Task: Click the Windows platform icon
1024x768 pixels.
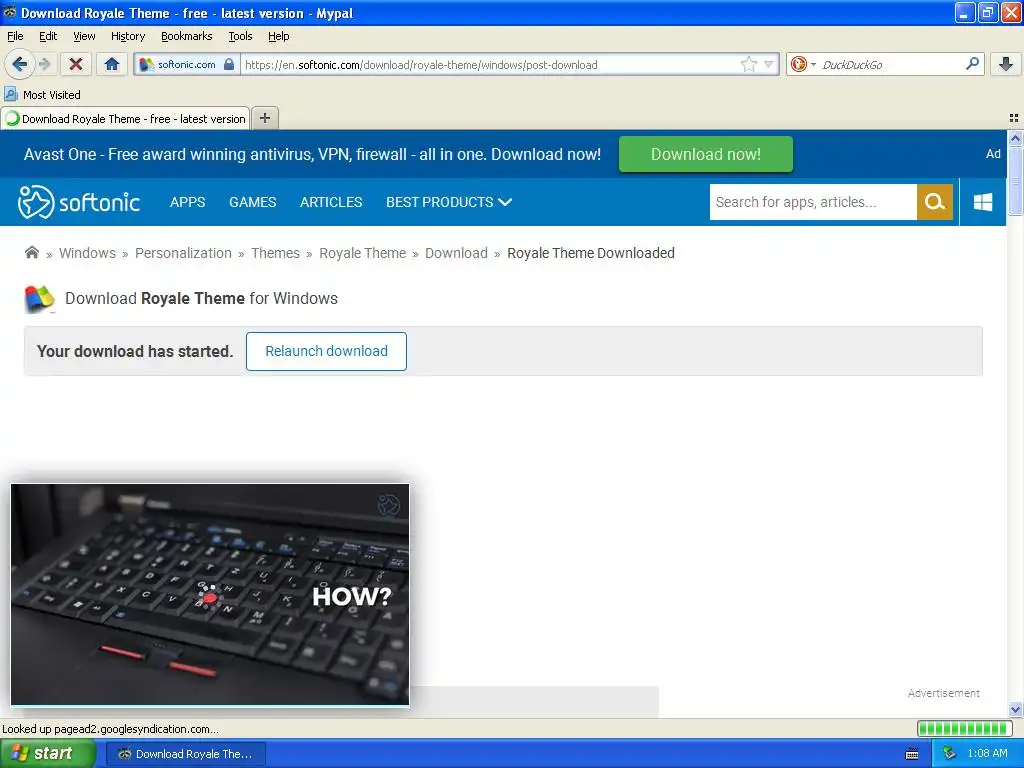Action: point(983,202)
